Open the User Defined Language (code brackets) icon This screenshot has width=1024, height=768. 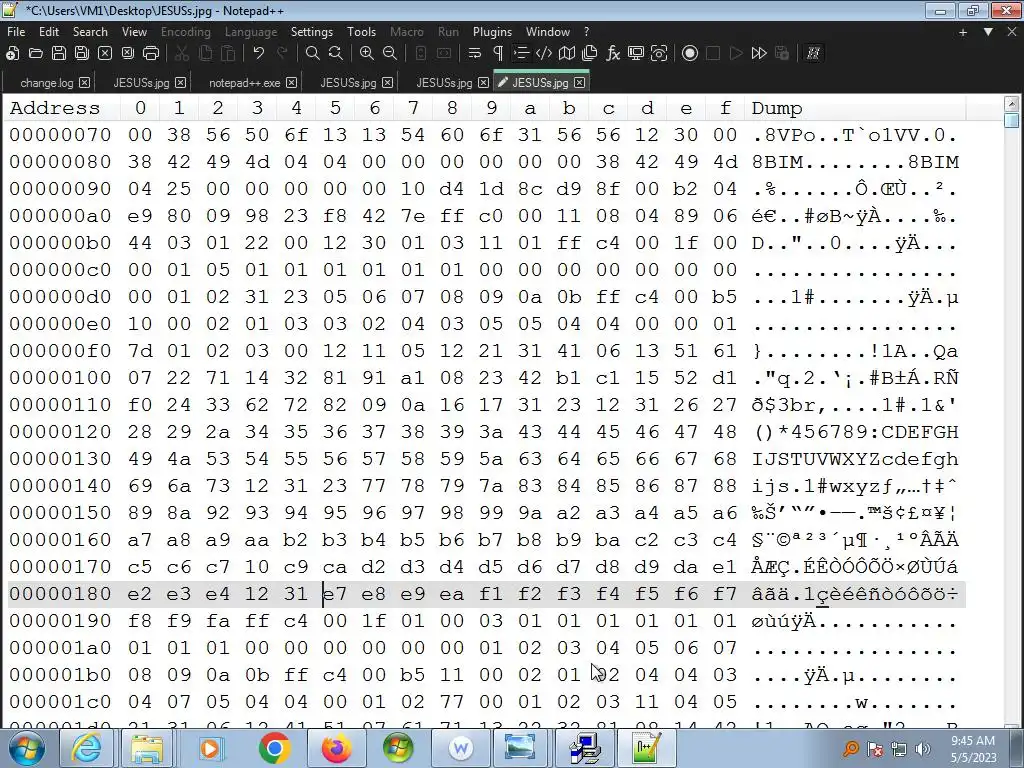[543, 54]
